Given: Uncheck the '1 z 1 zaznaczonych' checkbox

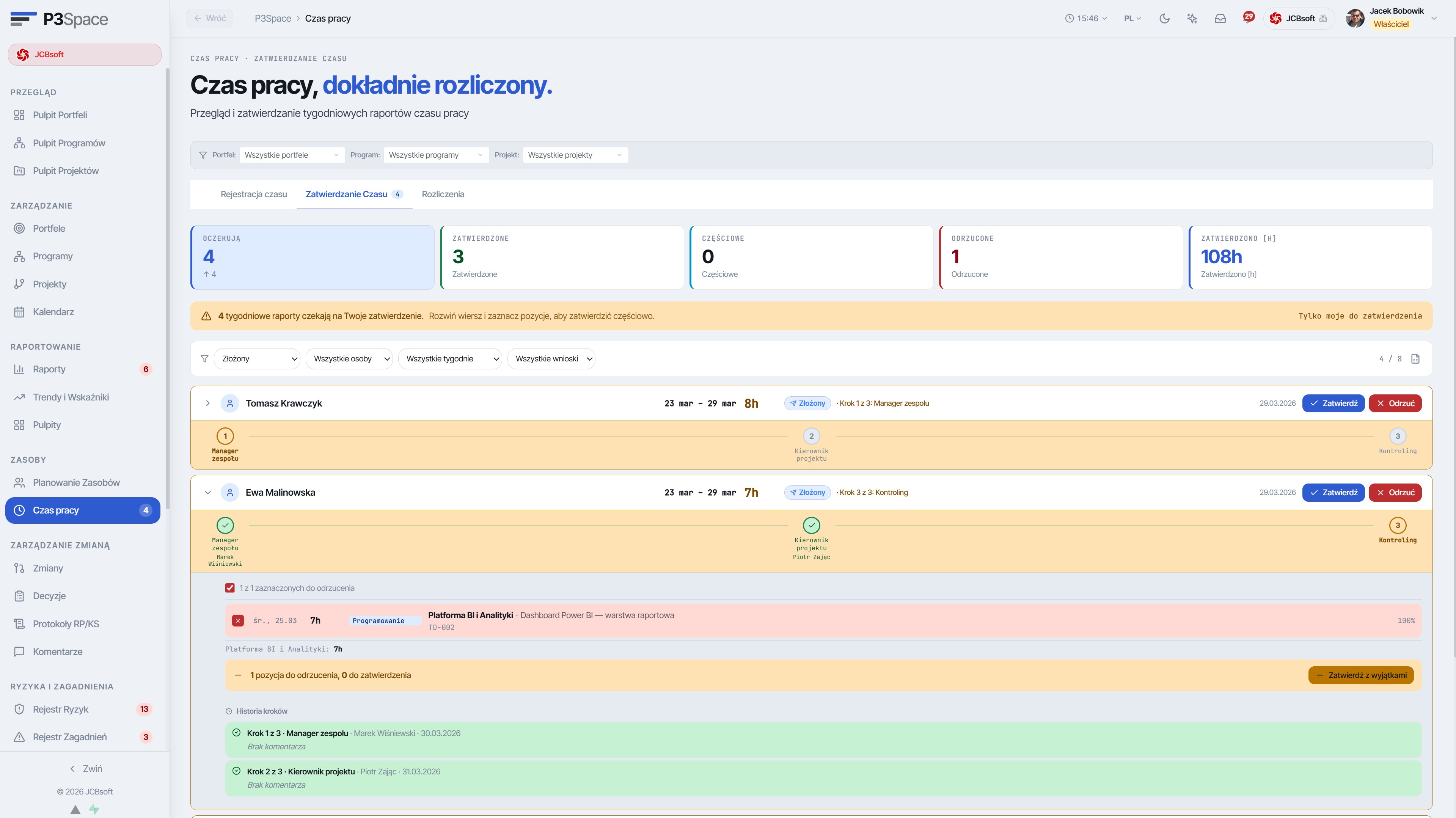Looking at the screenshot, I should (x=229, y=588).
